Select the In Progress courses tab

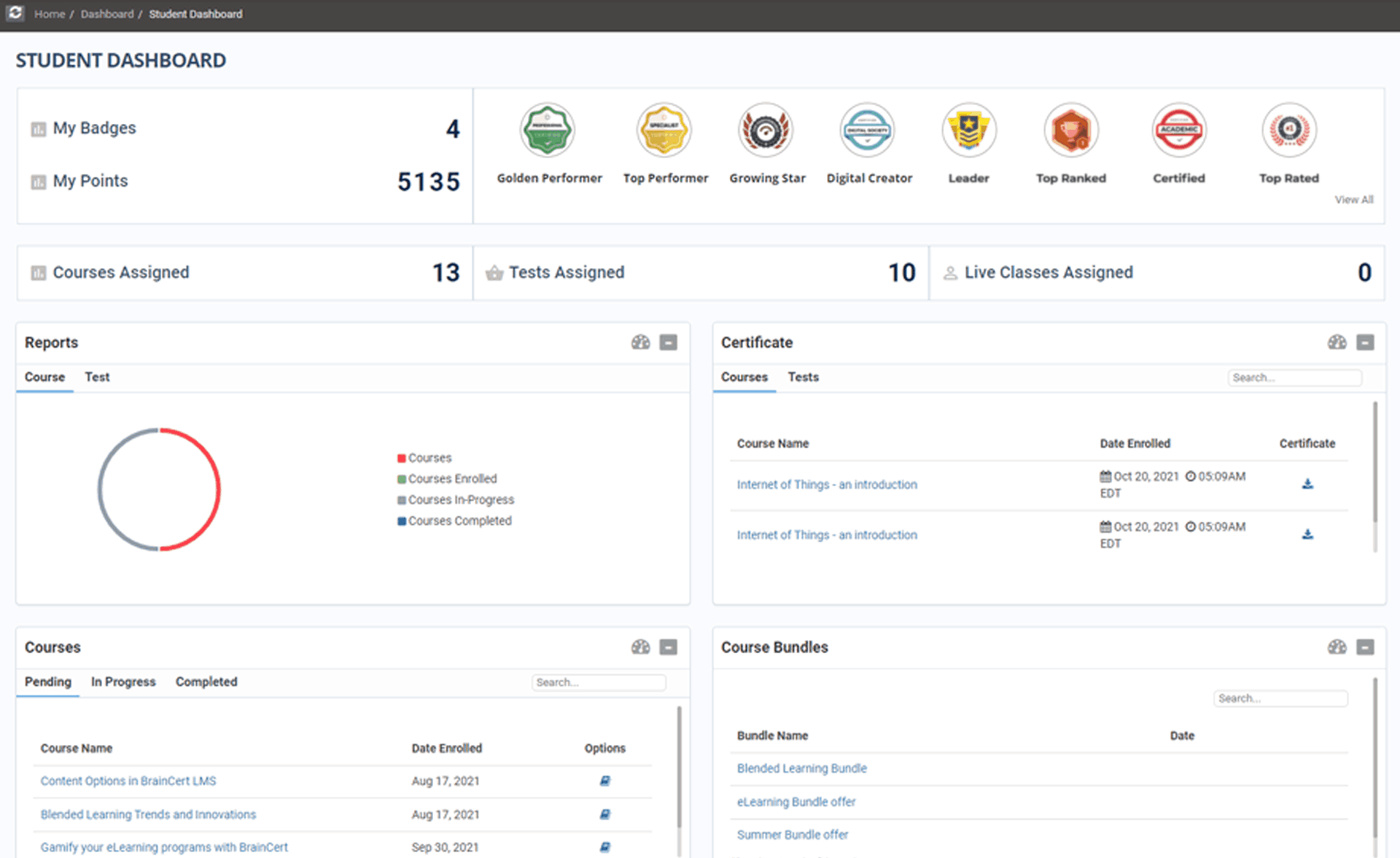[x=123, y=682]
